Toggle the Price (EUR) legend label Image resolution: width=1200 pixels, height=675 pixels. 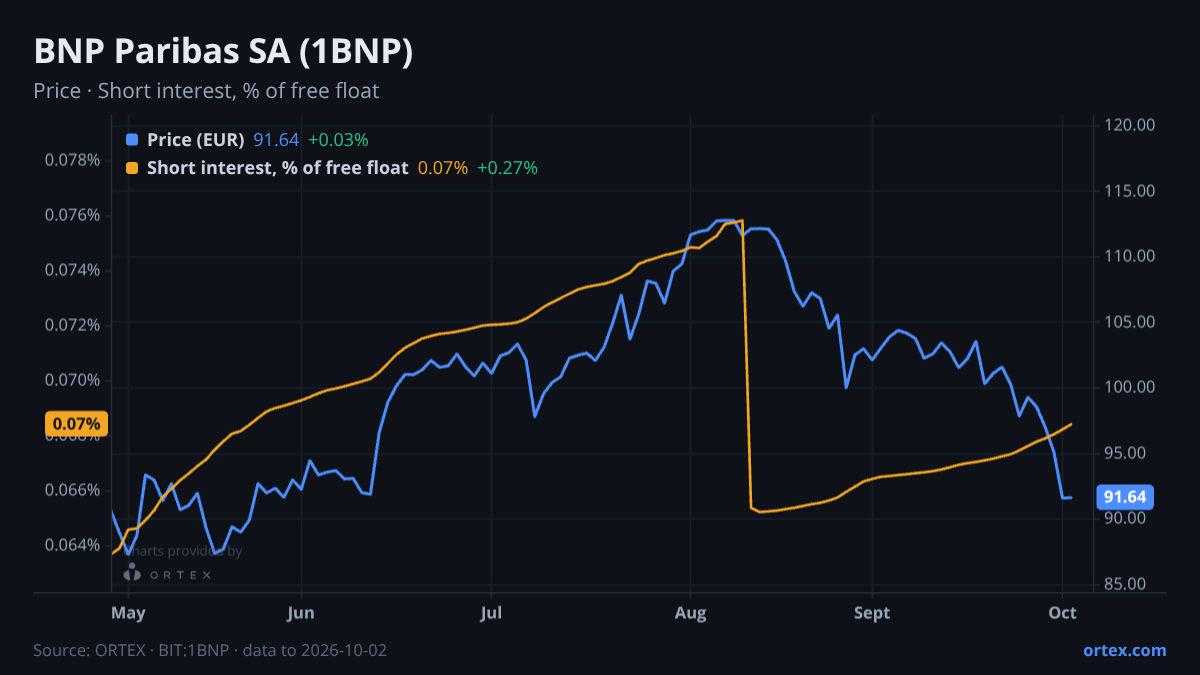point(195,140)
